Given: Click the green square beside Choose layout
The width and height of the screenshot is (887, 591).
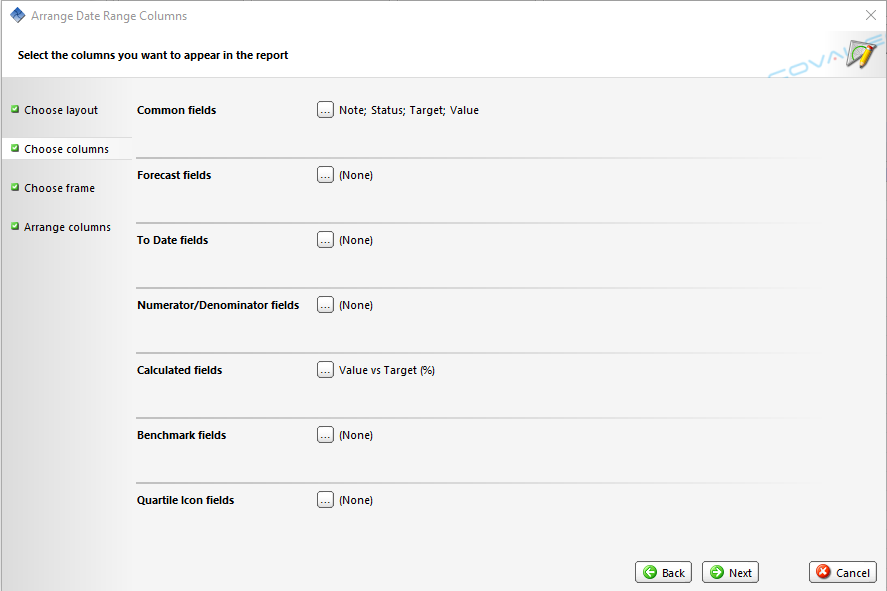Looking at the screenshot, I should [x=15, y=109].
